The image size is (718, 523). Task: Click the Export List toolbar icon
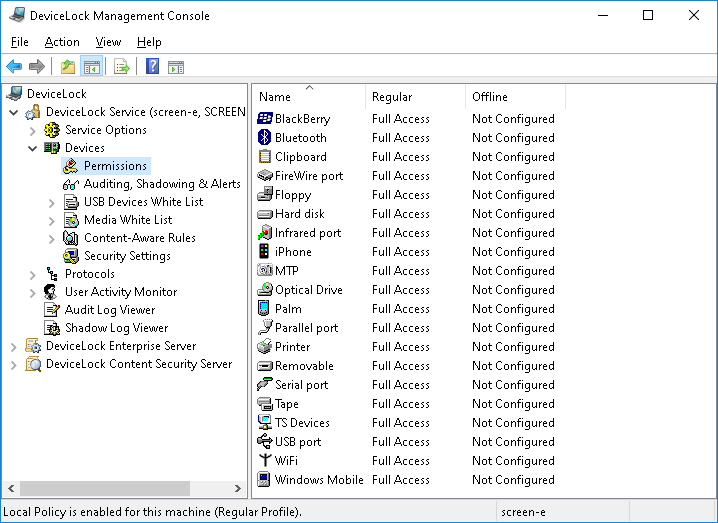[122, 67]
